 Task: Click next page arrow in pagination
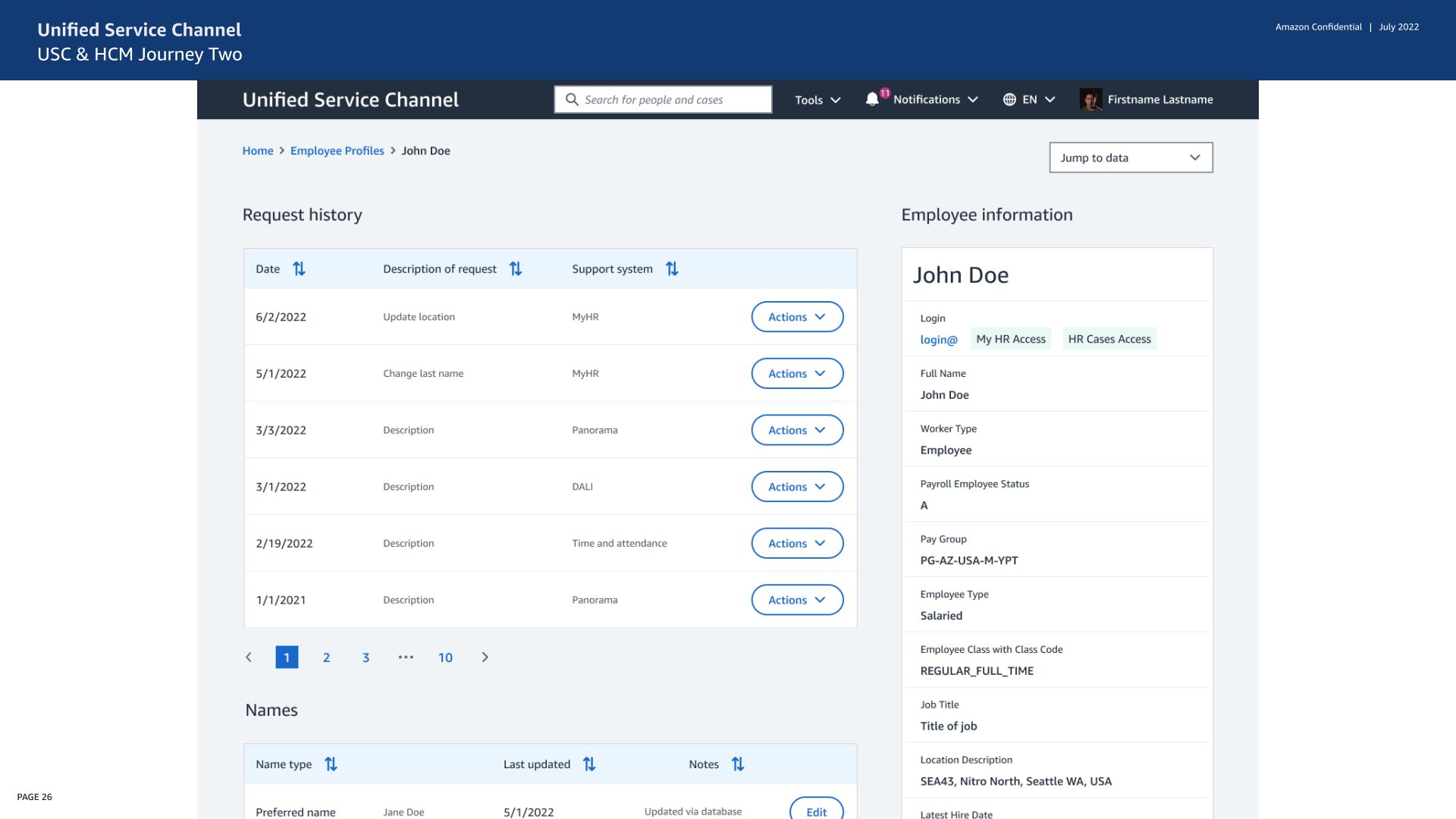(x=485, y=657)
